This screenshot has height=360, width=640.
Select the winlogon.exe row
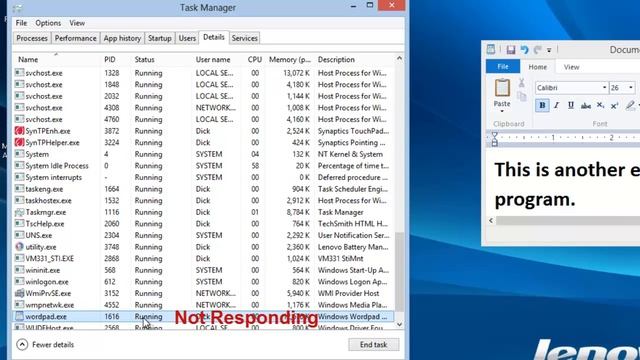pyautogui.click(x=204, y=282)
